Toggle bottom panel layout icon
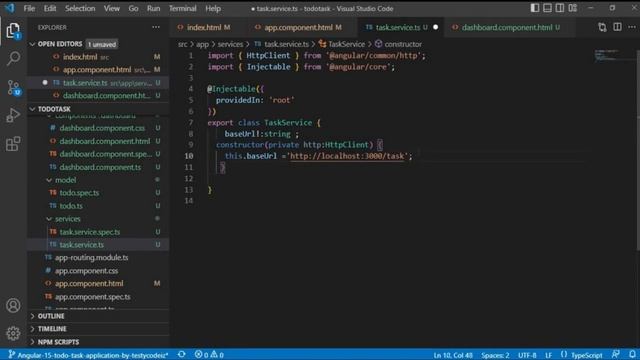This screenshot has width=640, height=360. [x=547, y=8]
